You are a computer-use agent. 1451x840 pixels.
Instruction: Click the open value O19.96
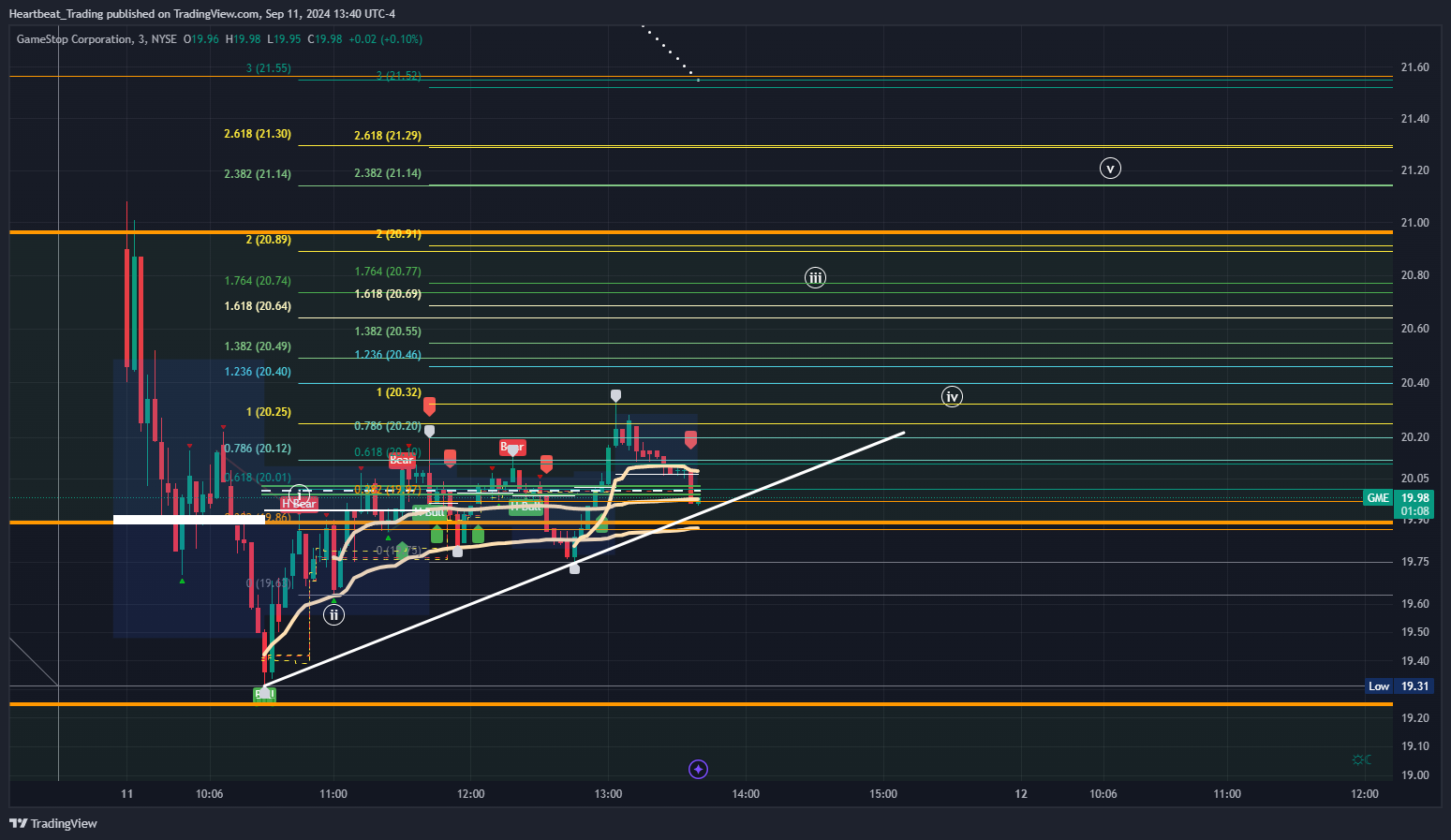click(x=201, y=39)
